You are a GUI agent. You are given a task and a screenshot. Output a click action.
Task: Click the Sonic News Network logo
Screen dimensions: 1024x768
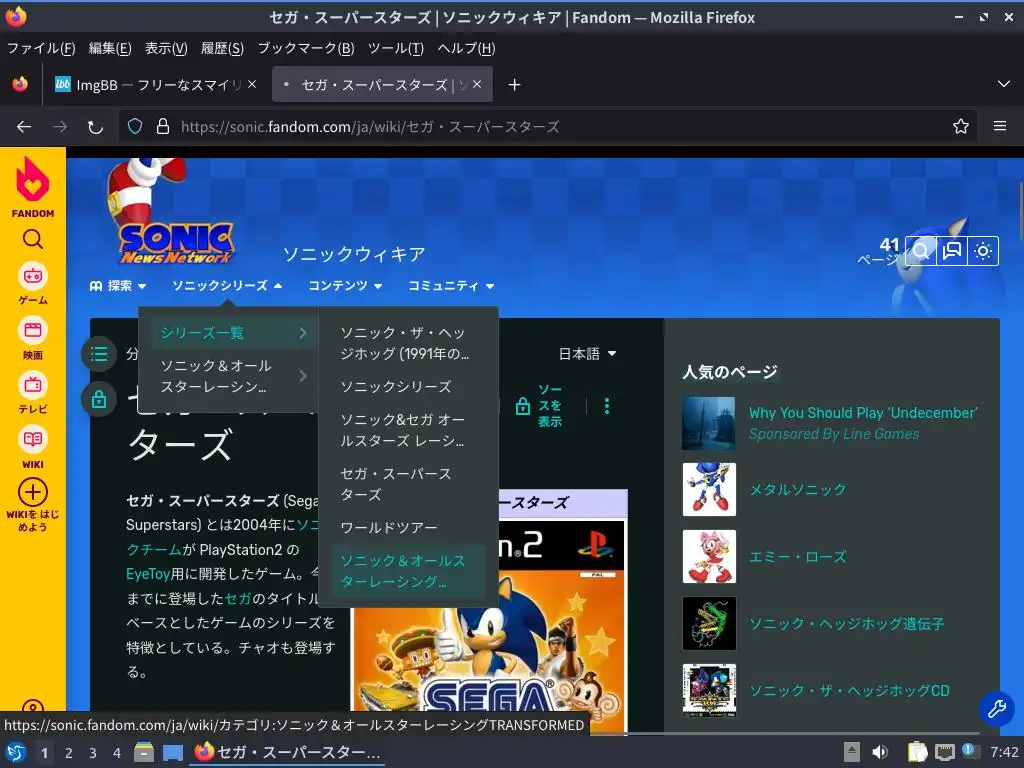coord(174,214)
